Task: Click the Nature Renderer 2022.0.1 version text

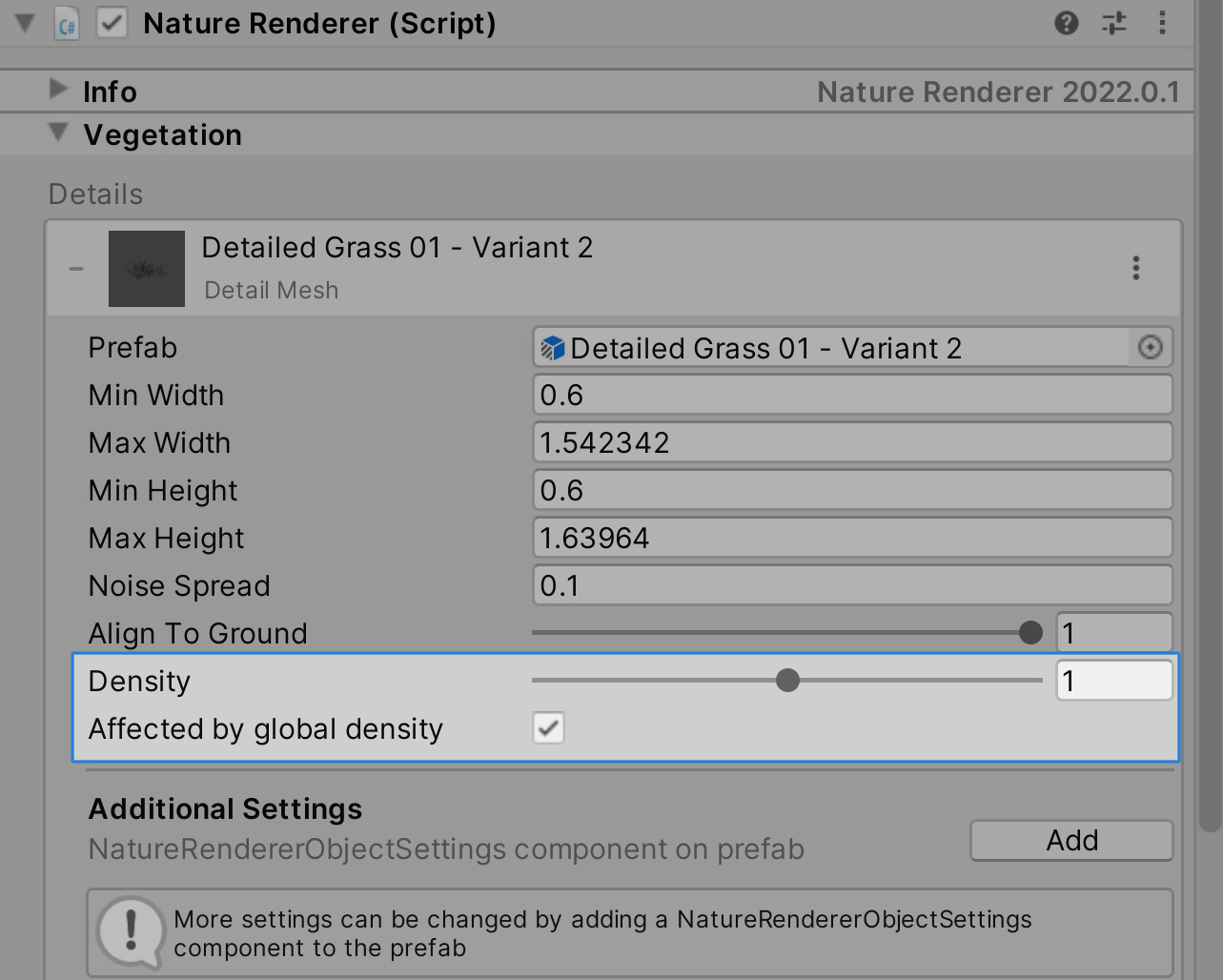Action: point(999,91)
